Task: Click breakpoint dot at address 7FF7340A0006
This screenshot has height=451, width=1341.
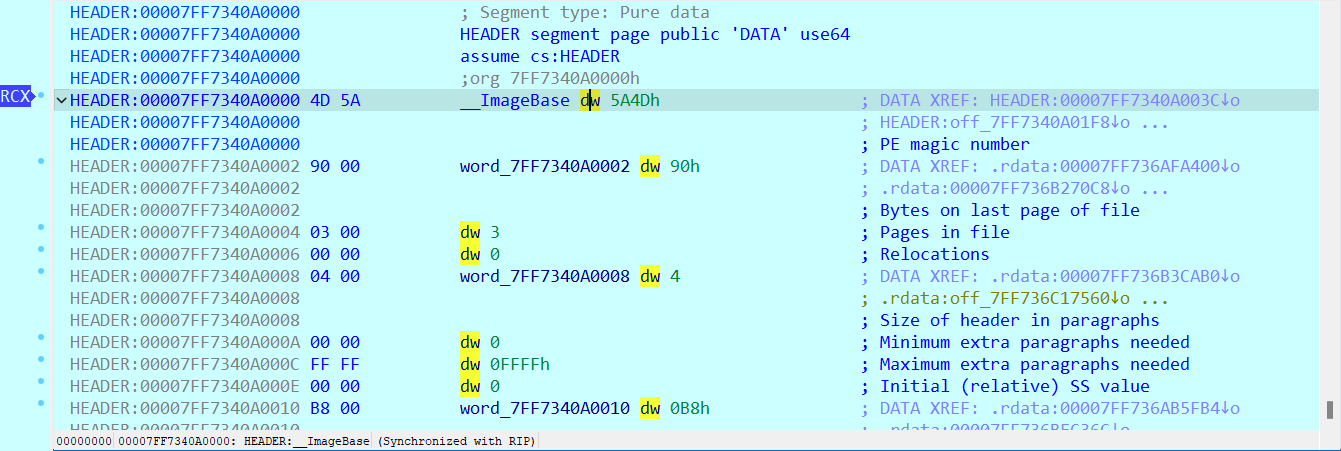Action: [x=41, y=249]
